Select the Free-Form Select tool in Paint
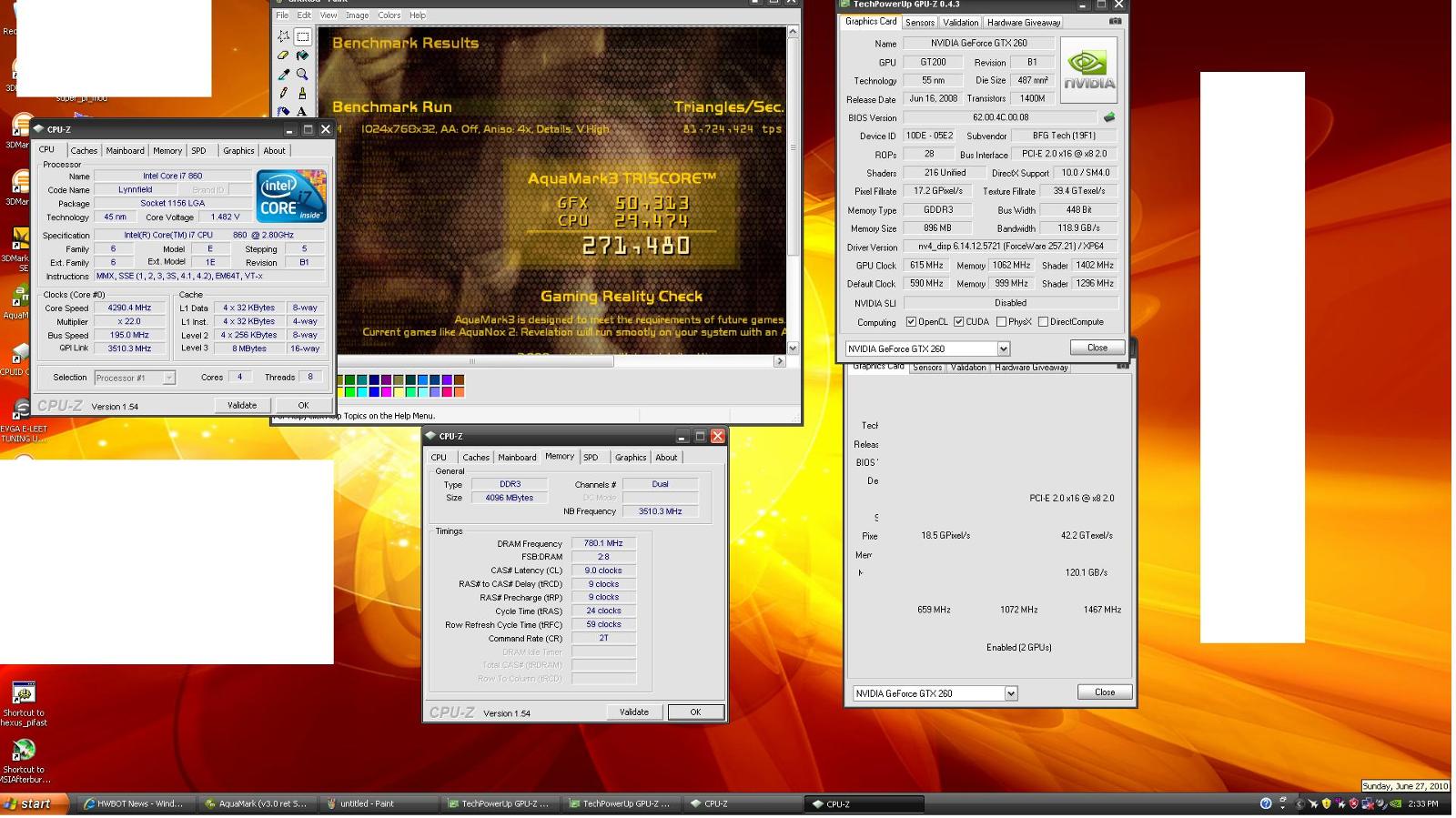Viewport: 1456px width, 818px height. click(284, 36)
